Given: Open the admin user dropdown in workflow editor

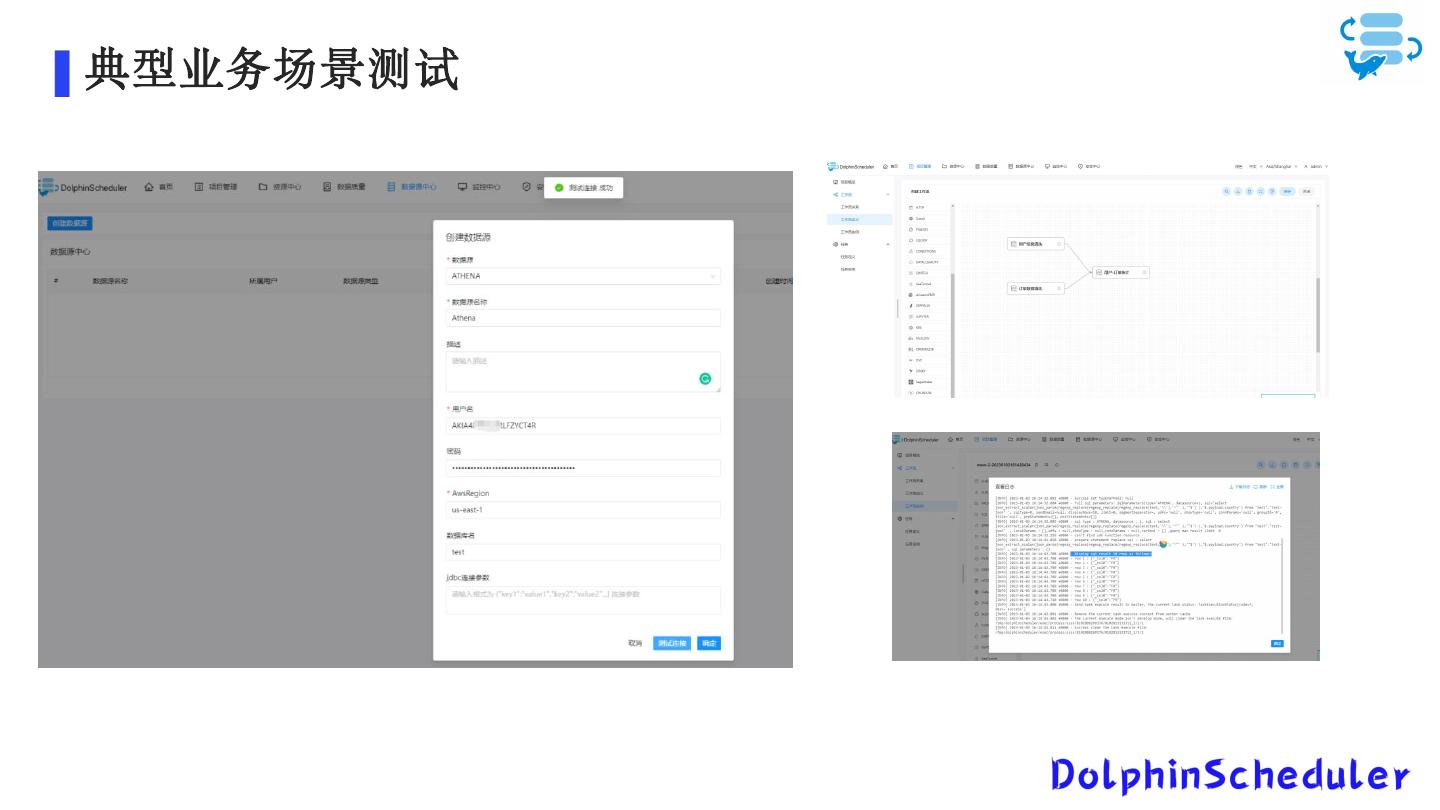Looking at the screenshot, I should pos(1315,166).
